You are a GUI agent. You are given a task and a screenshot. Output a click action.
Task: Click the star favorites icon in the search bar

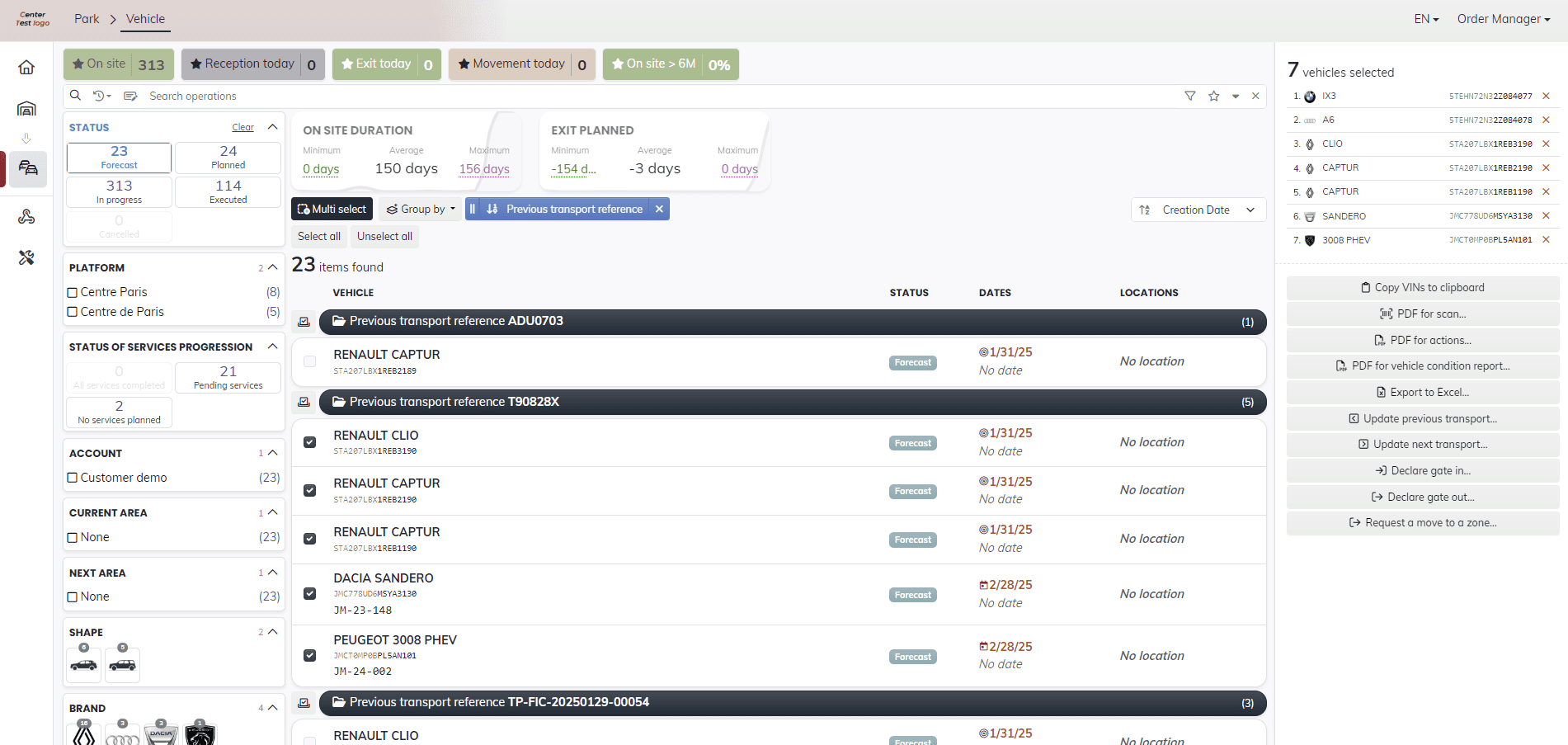[1213, 96]
